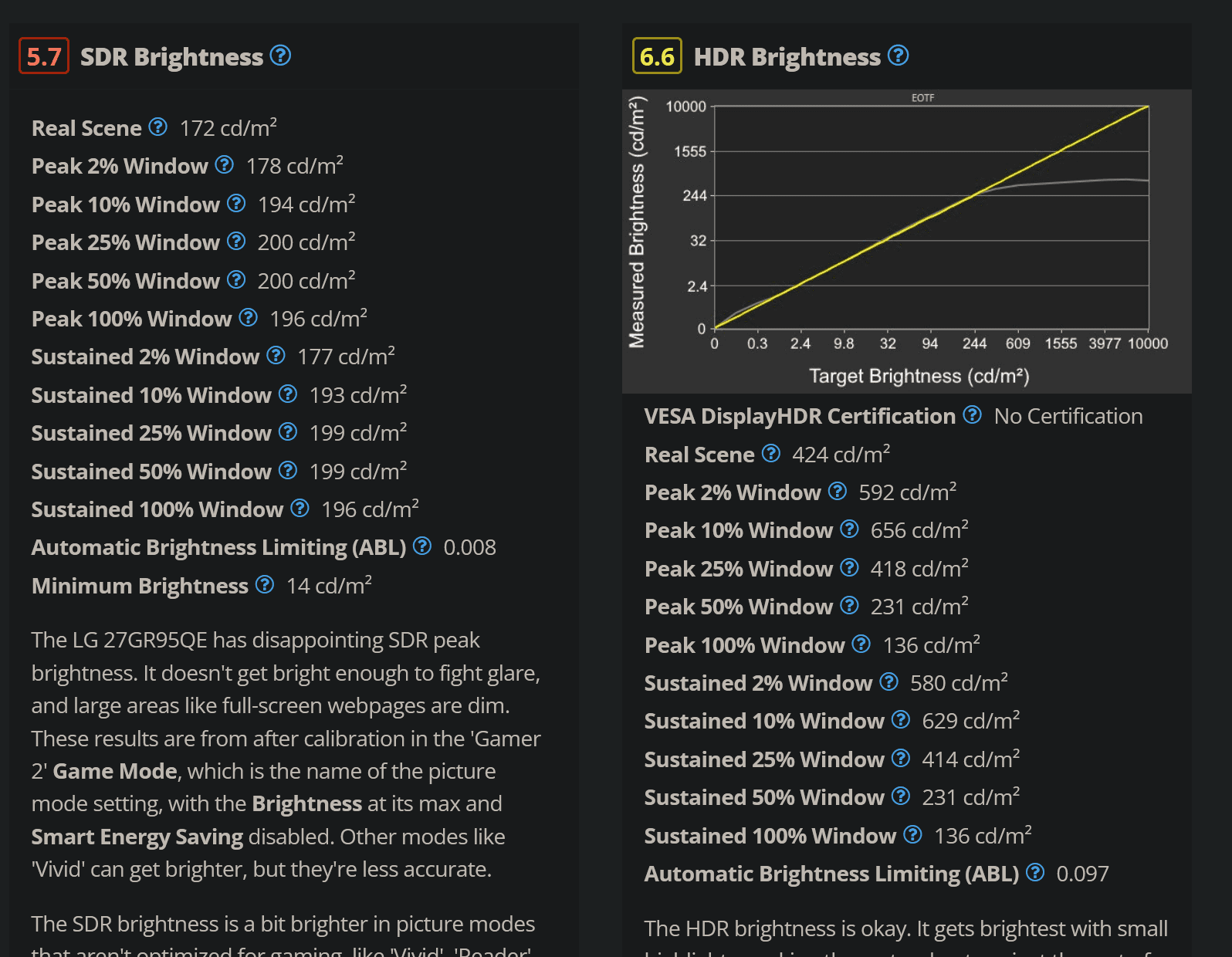
Task: Click the 424 cd/m² HDR Real Scene value
Action: coord(841,454)
